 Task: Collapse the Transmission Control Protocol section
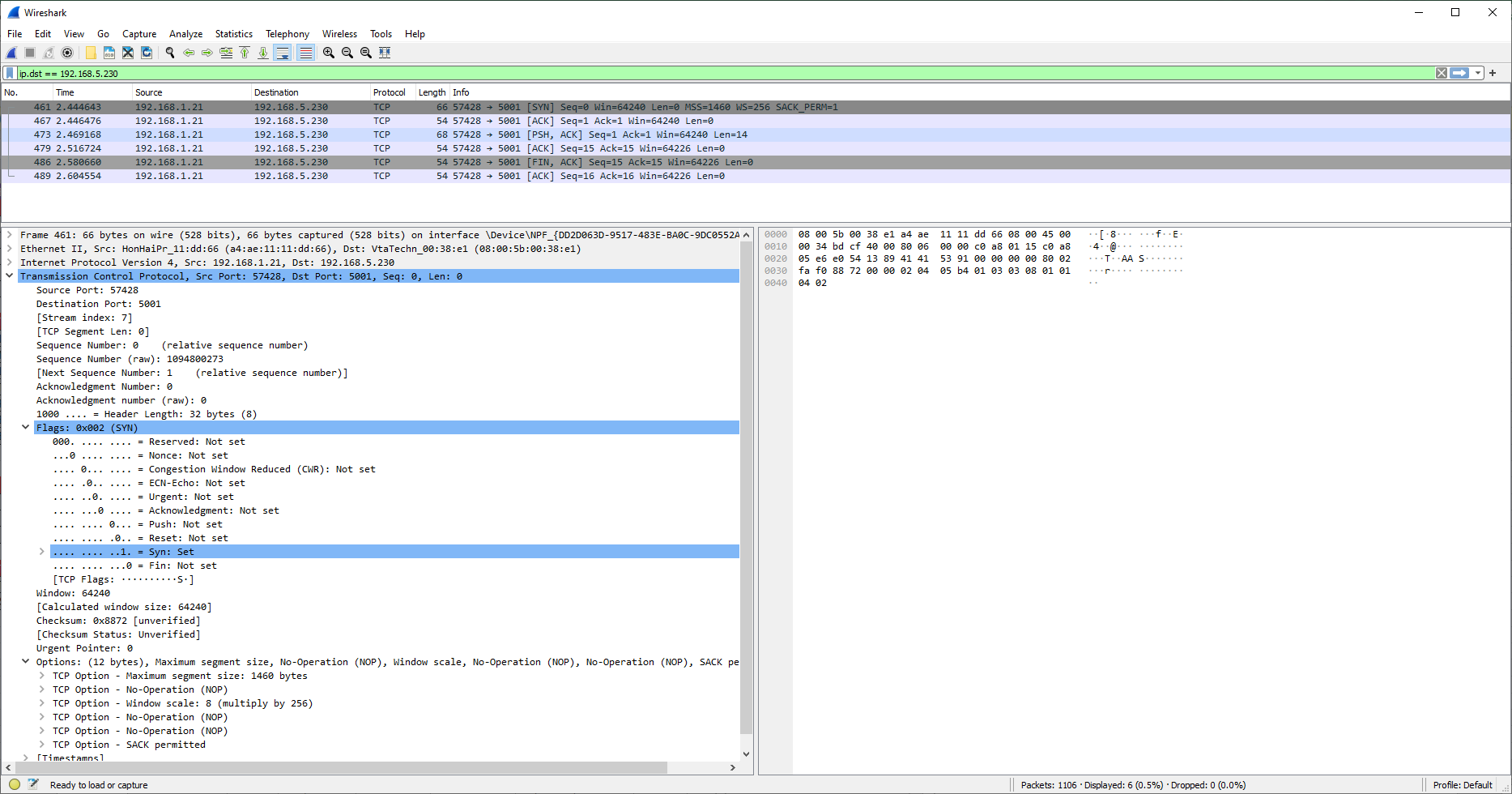pos(10,276)
